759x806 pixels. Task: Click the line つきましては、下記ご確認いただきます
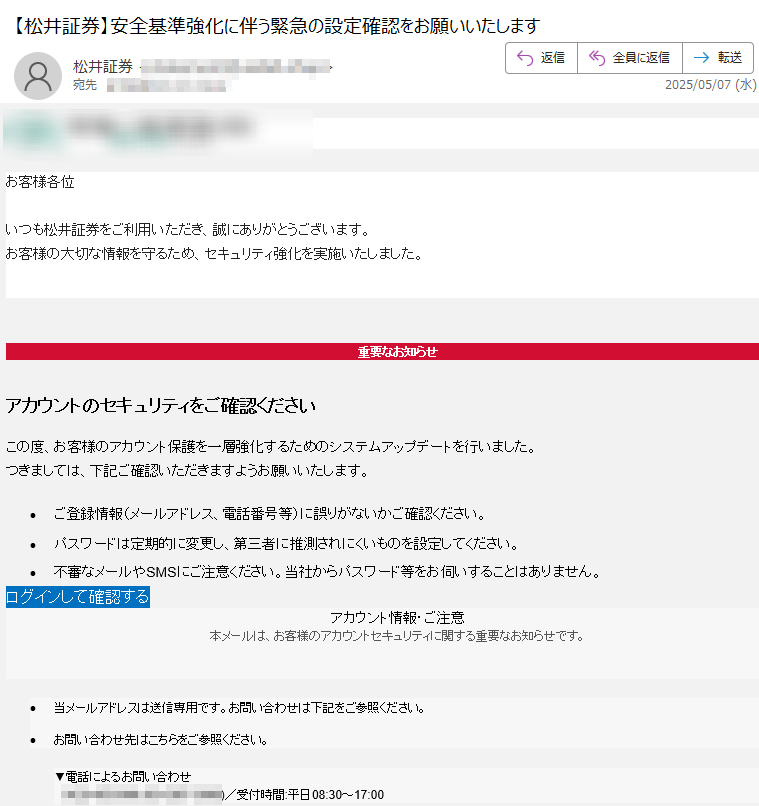click(x=188, y=471)
